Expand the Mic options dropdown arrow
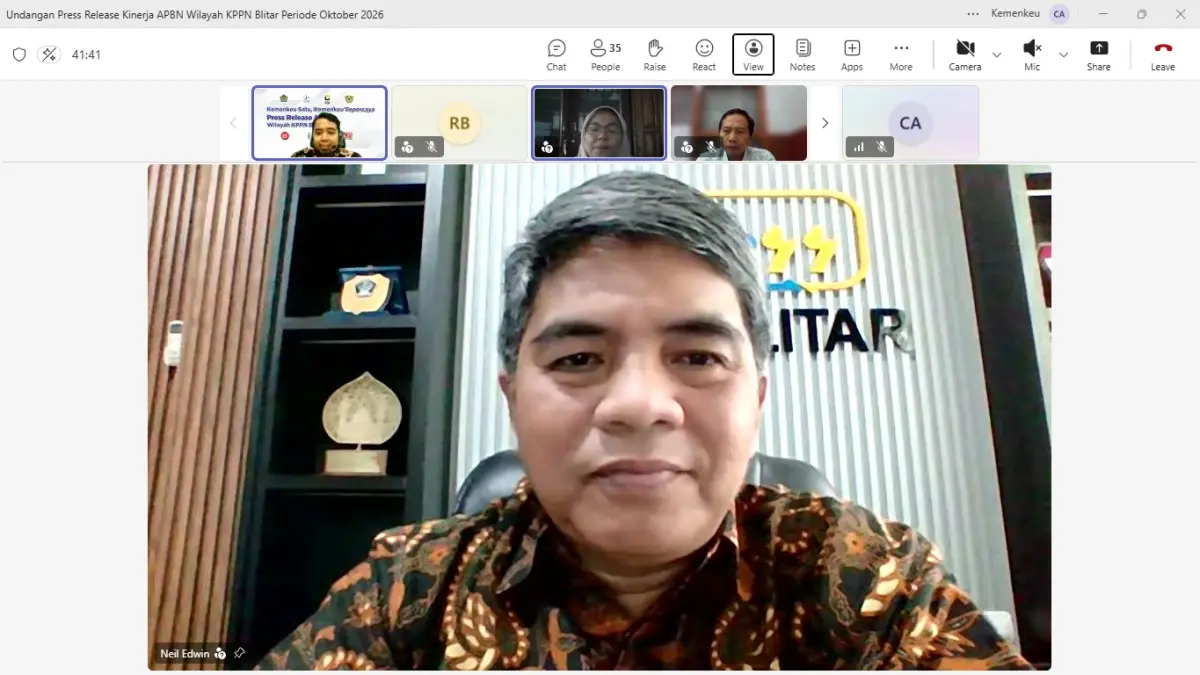Image resolution: width=1200 pixels, height=675 pixels. pos(1064,55)
